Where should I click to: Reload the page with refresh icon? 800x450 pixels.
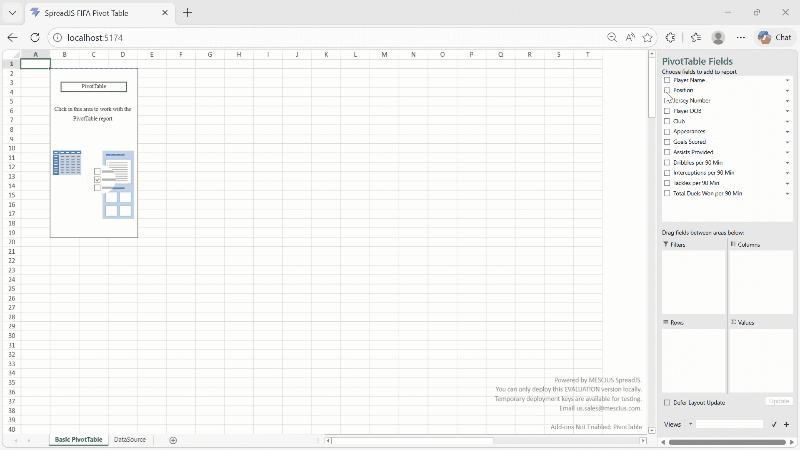coord(35,37)
